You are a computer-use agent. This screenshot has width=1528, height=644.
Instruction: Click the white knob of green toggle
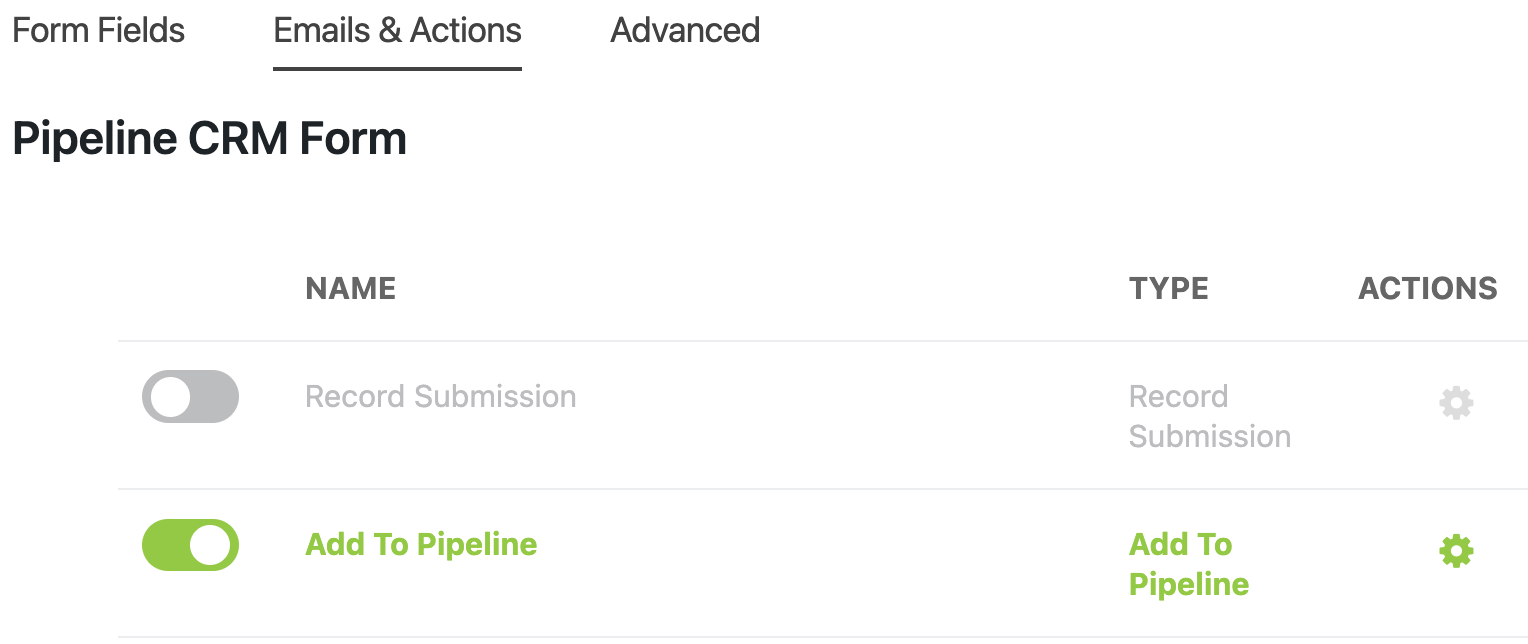point(211,545)
